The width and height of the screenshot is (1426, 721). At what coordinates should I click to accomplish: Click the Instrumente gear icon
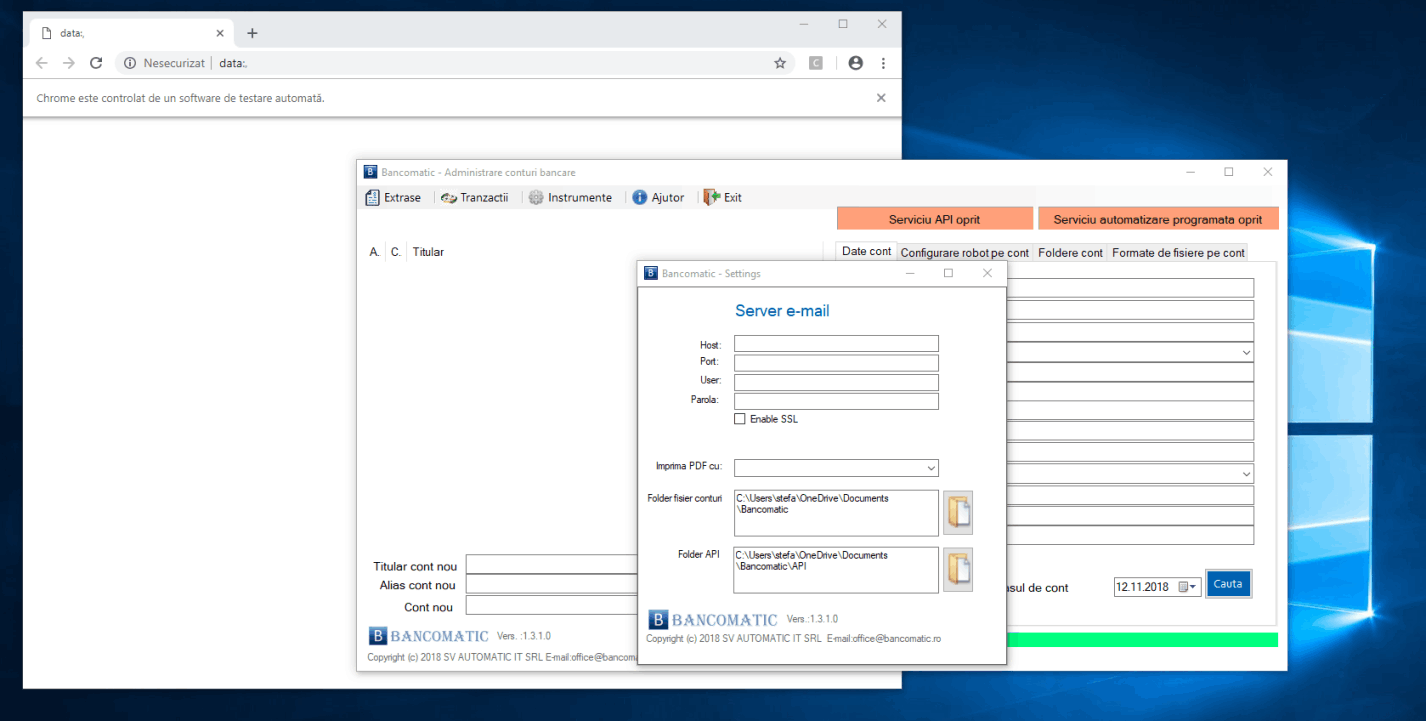coord(536,198)
